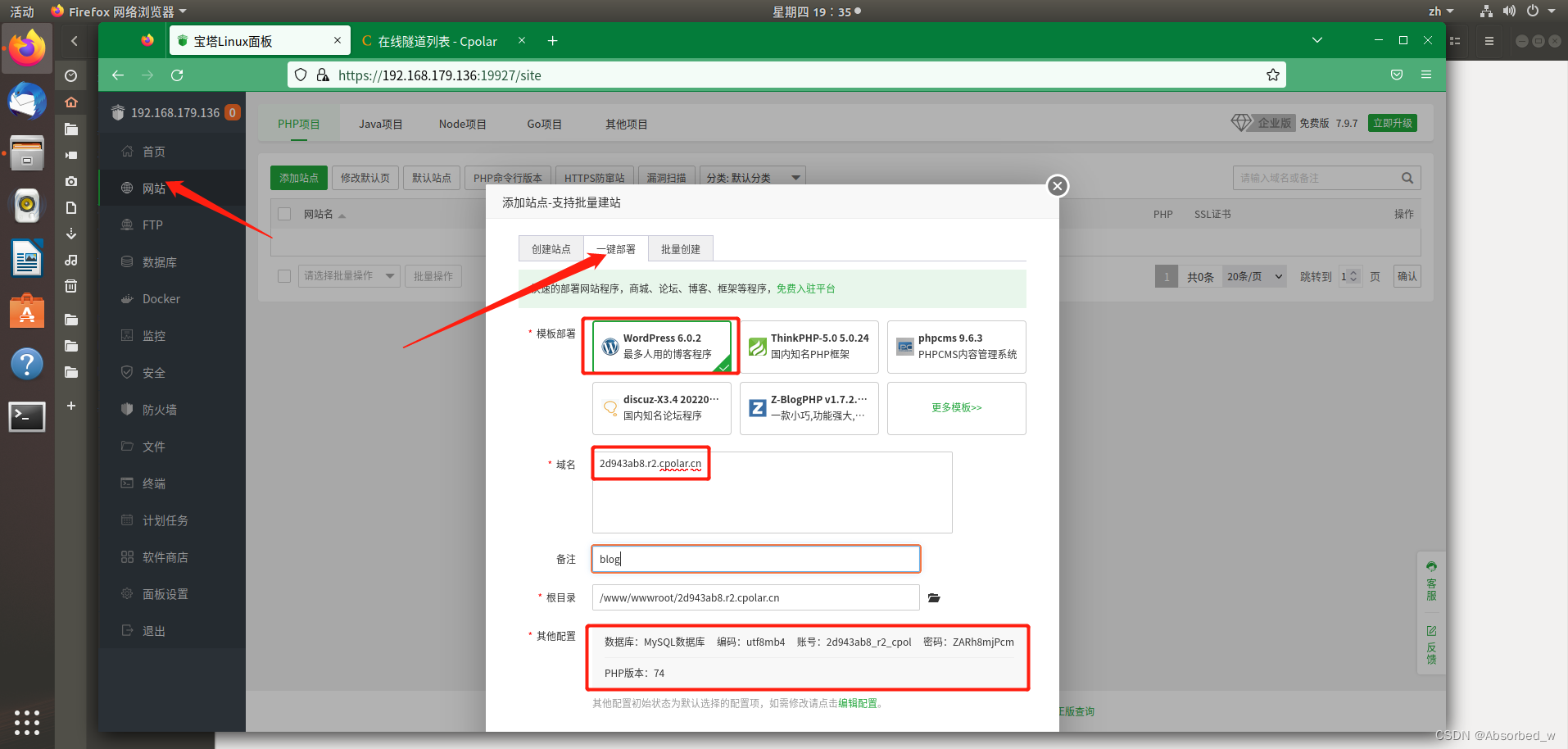Image resolution: width=1568 pixels, height=749 pixels.
Task: Open Ubuntu Software store in dock
Action: pyautogui.click(x=27, y=311)
